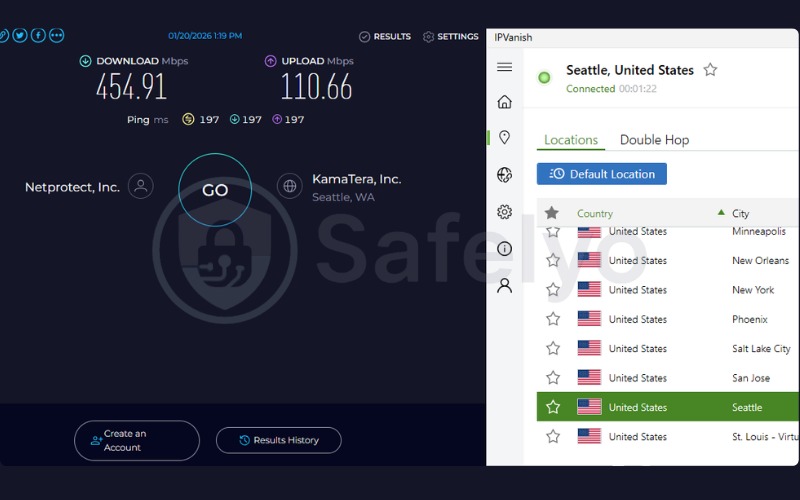Sort by favorites star column header
The height and width of the screenshot is (500, 800).
click(x=552, y=213)
